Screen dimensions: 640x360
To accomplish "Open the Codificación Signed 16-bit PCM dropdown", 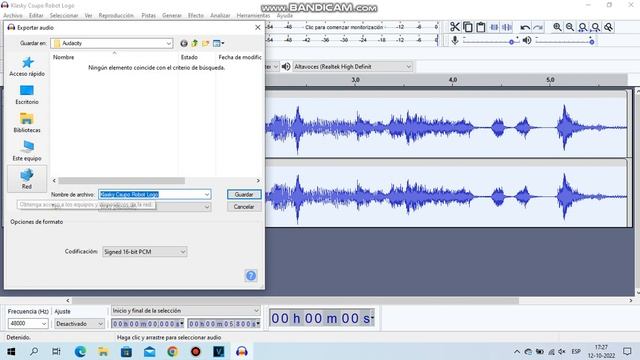I will click(144, 252).
